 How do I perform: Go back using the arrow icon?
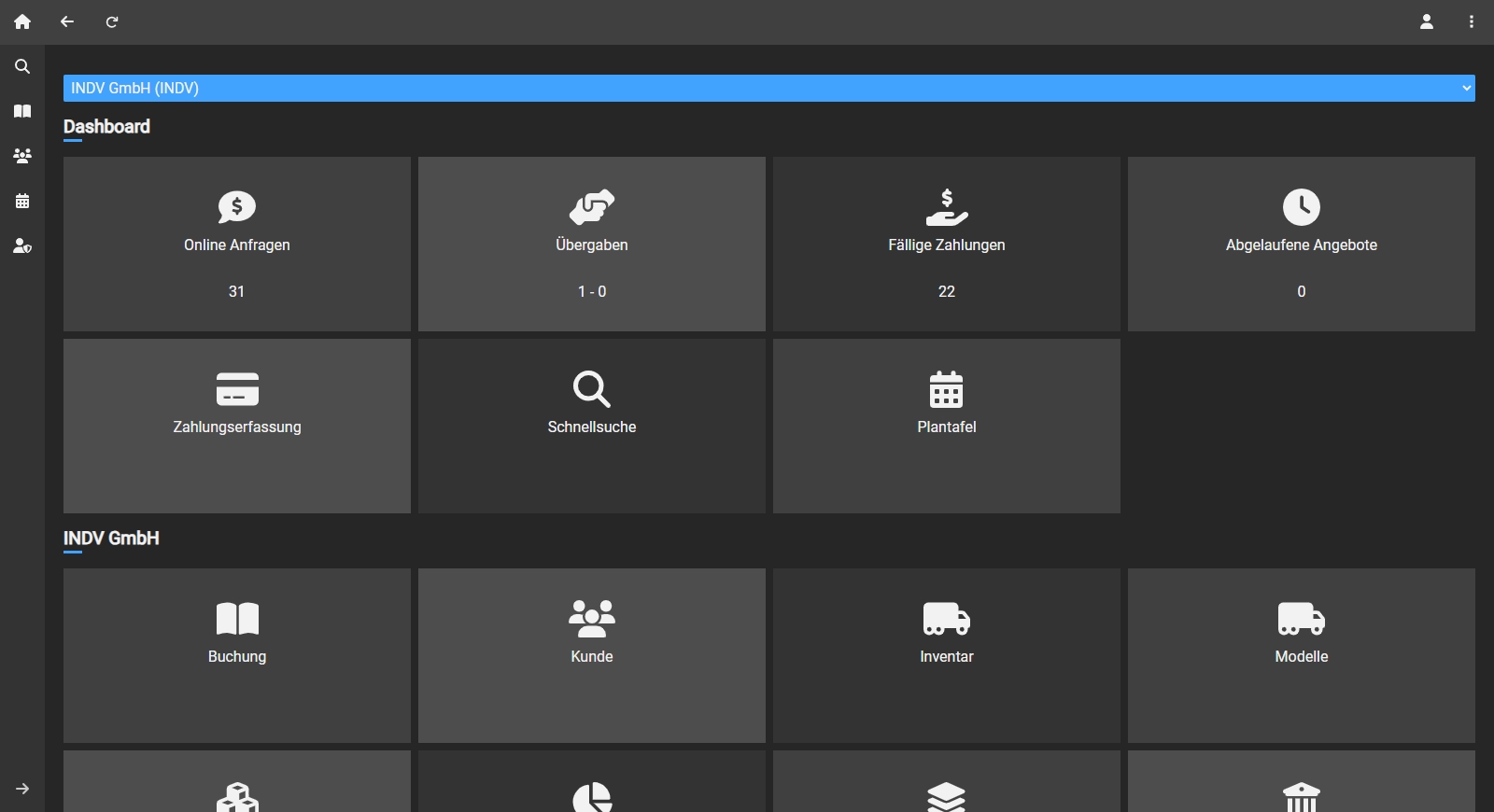[x=67, y=21]
